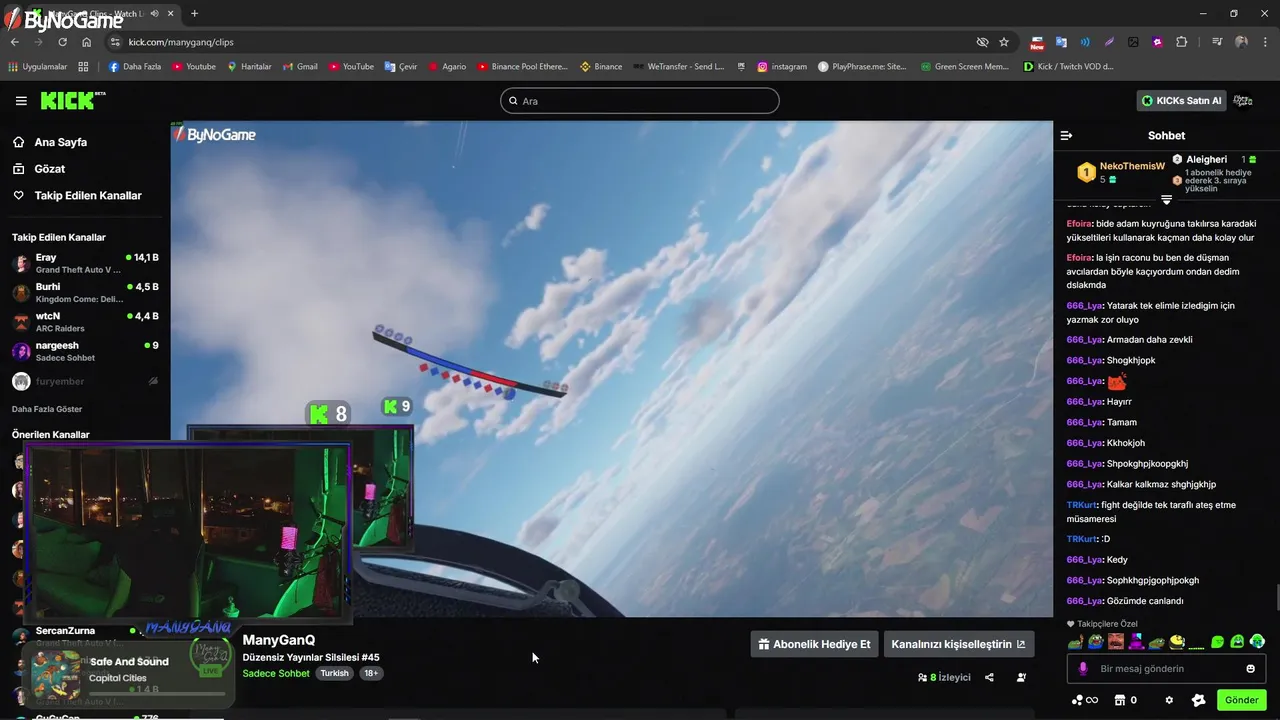Open the Extensions puzzle icon

(1181, 42)
